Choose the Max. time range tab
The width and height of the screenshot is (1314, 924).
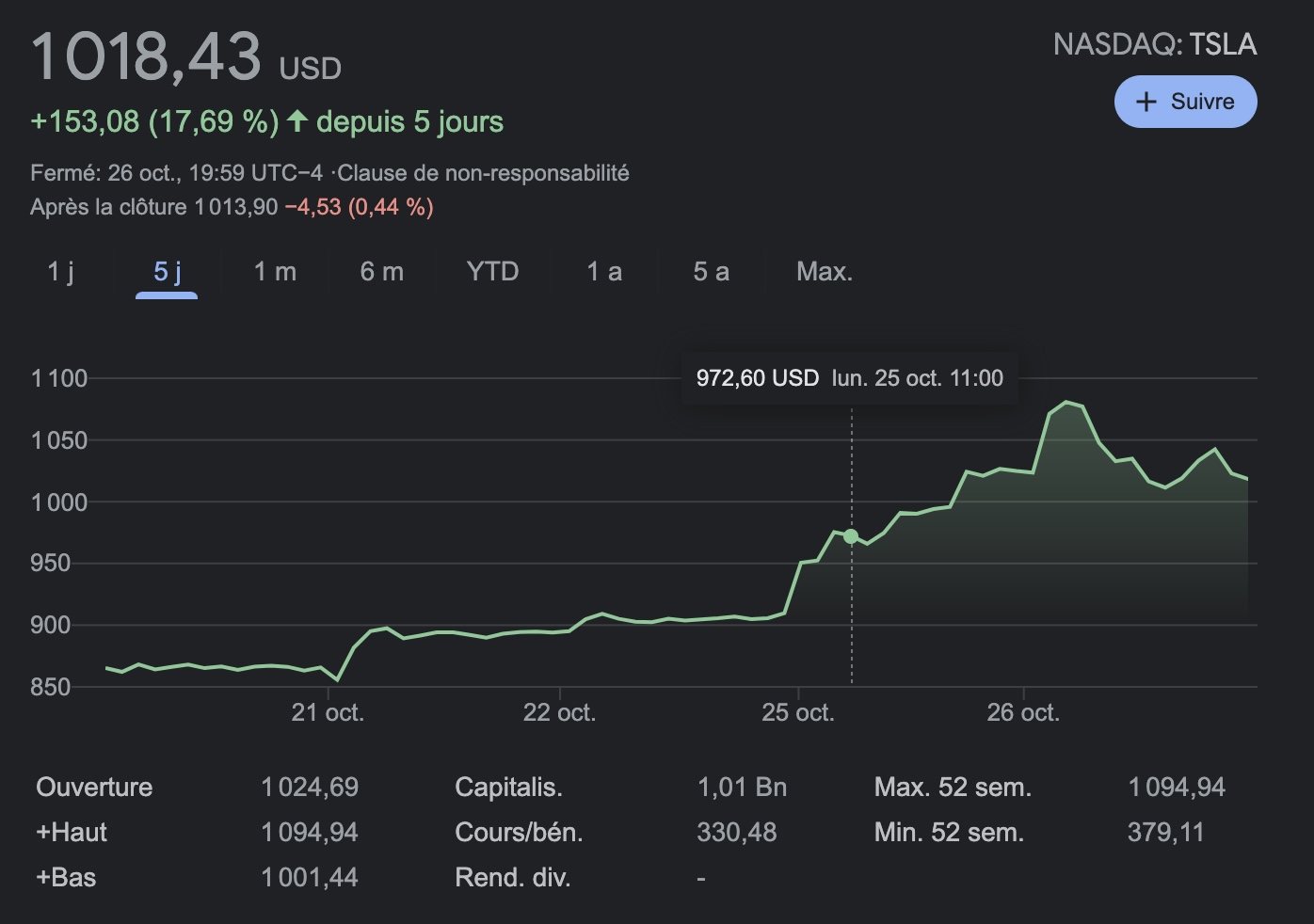824,272
